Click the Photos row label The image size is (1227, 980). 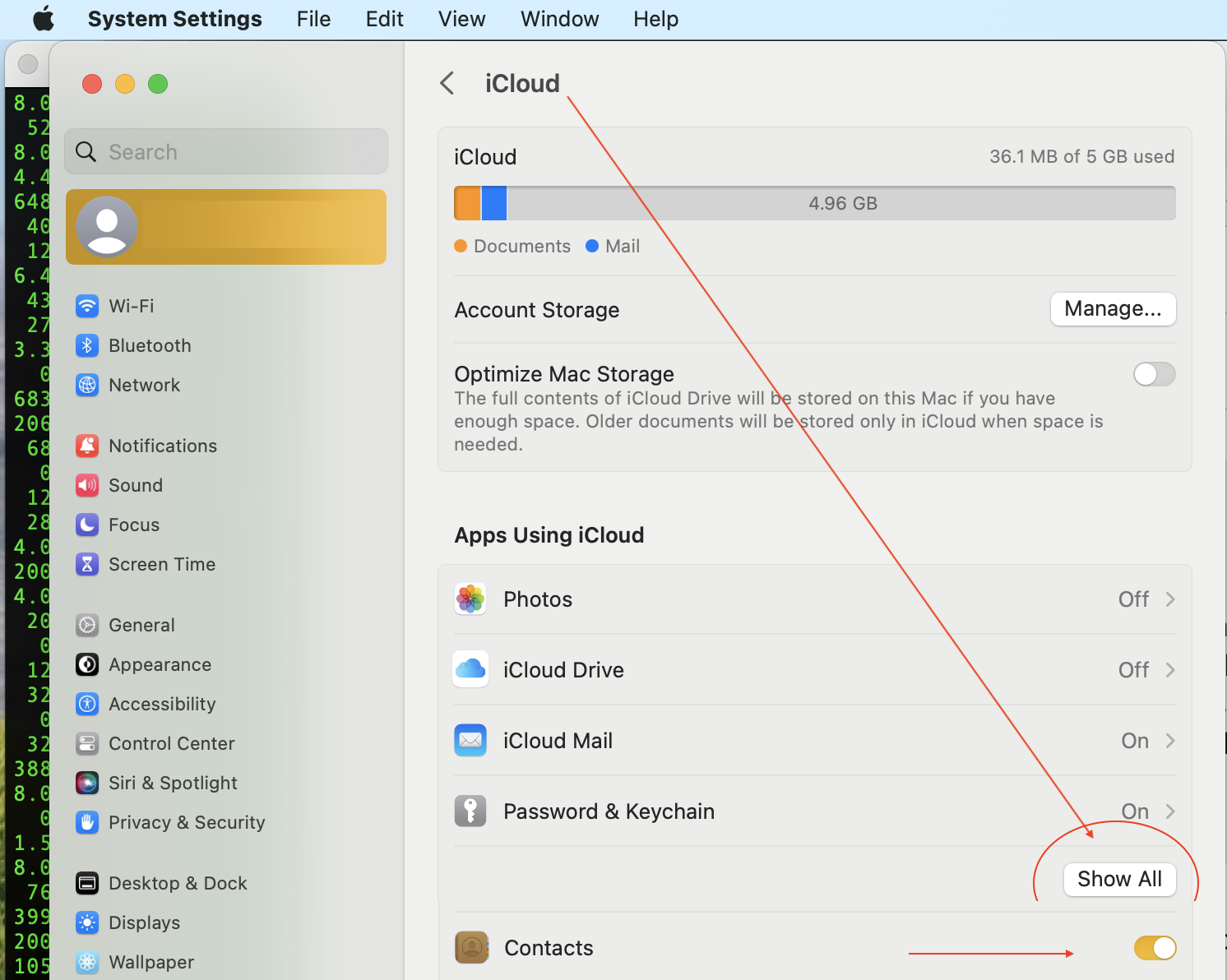pyautogui.click(x=538, y=599)
